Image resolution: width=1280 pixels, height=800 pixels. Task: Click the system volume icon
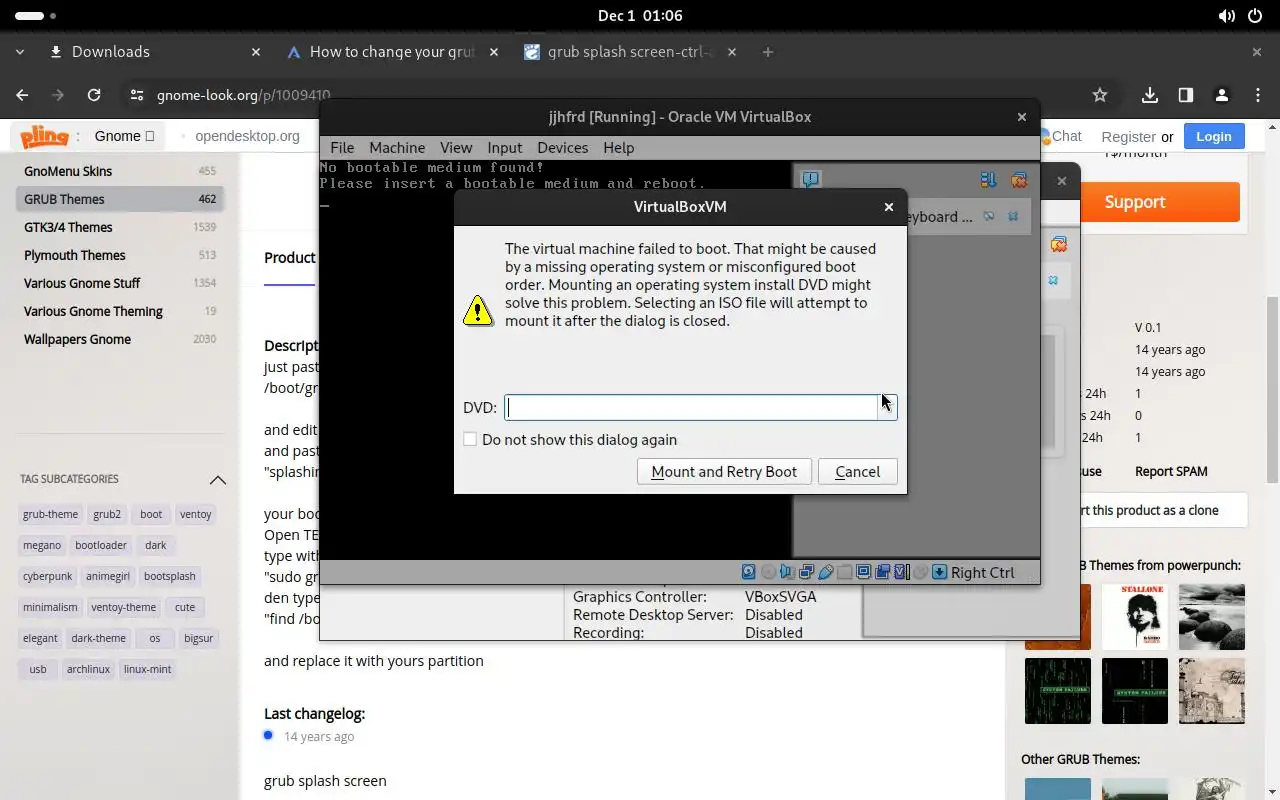(1227, 16)
